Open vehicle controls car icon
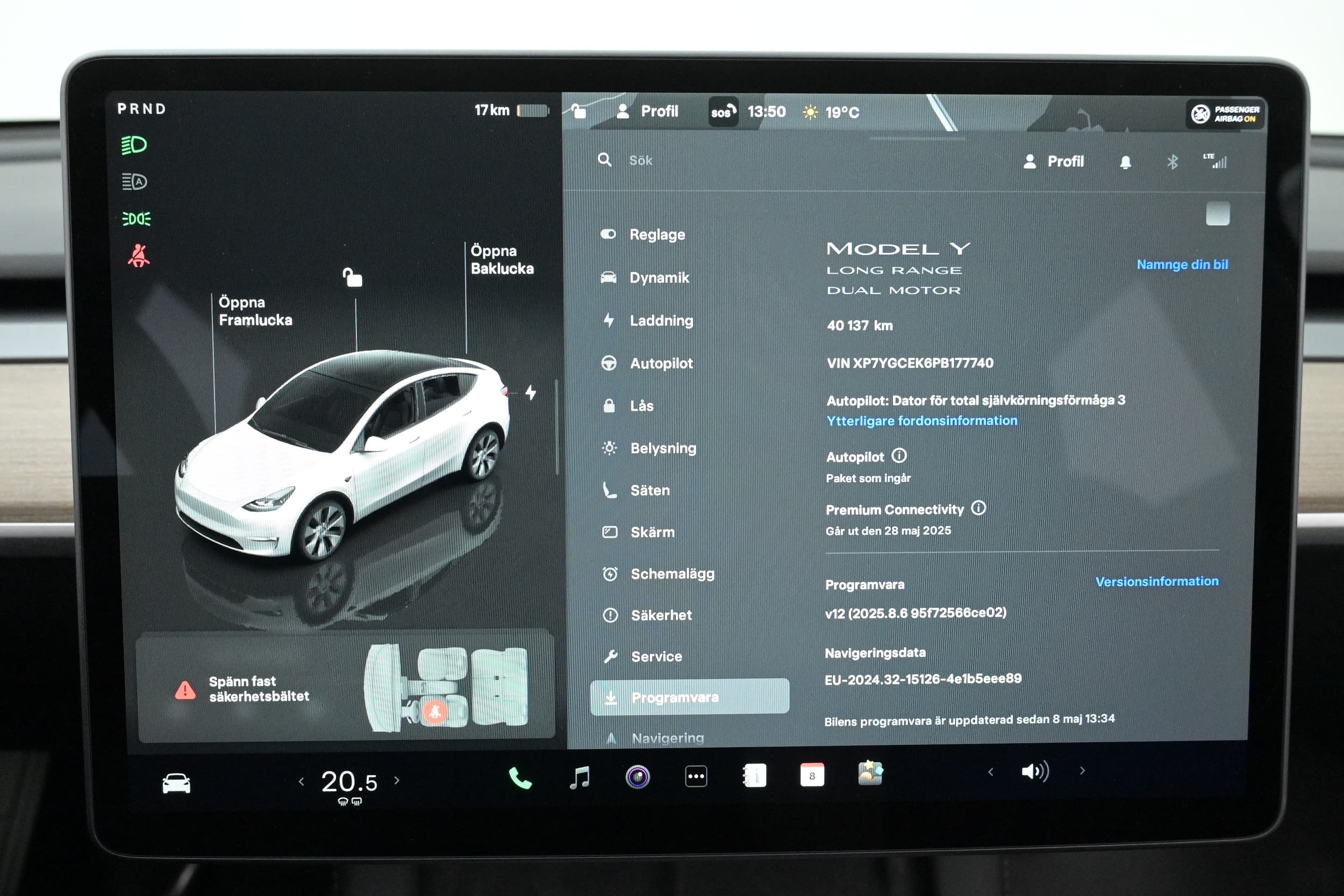This screenshot has height=896, width=1344. click(x=176, y=783)
